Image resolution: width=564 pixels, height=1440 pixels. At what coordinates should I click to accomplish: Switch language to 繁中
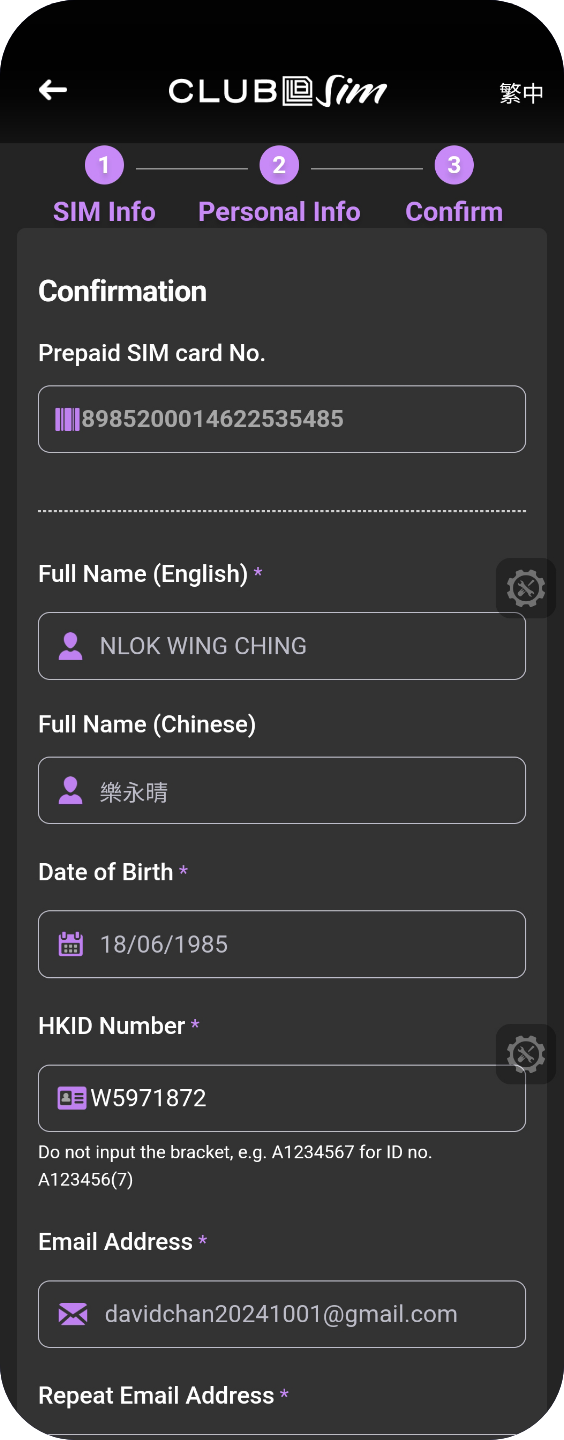pos(521,93)
